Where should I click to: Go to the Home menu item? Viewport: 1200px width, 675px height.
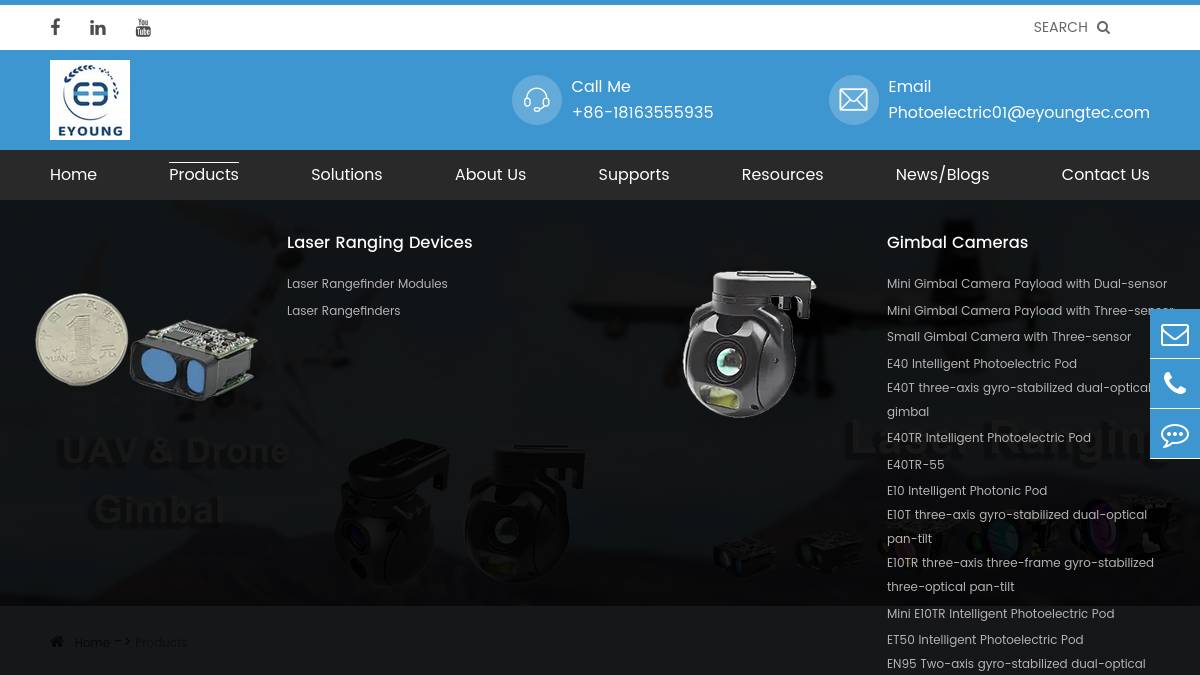tap(73, 175)
